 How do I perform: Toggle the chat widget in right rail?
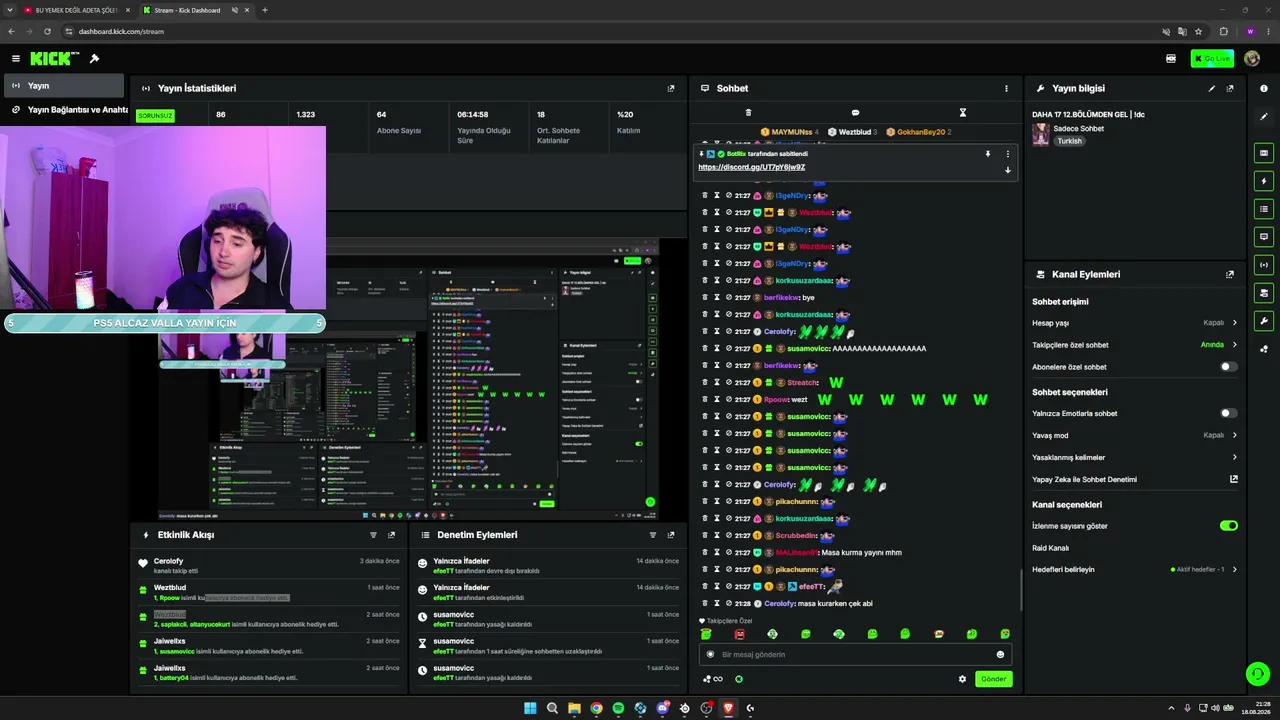click(1264, 237)
